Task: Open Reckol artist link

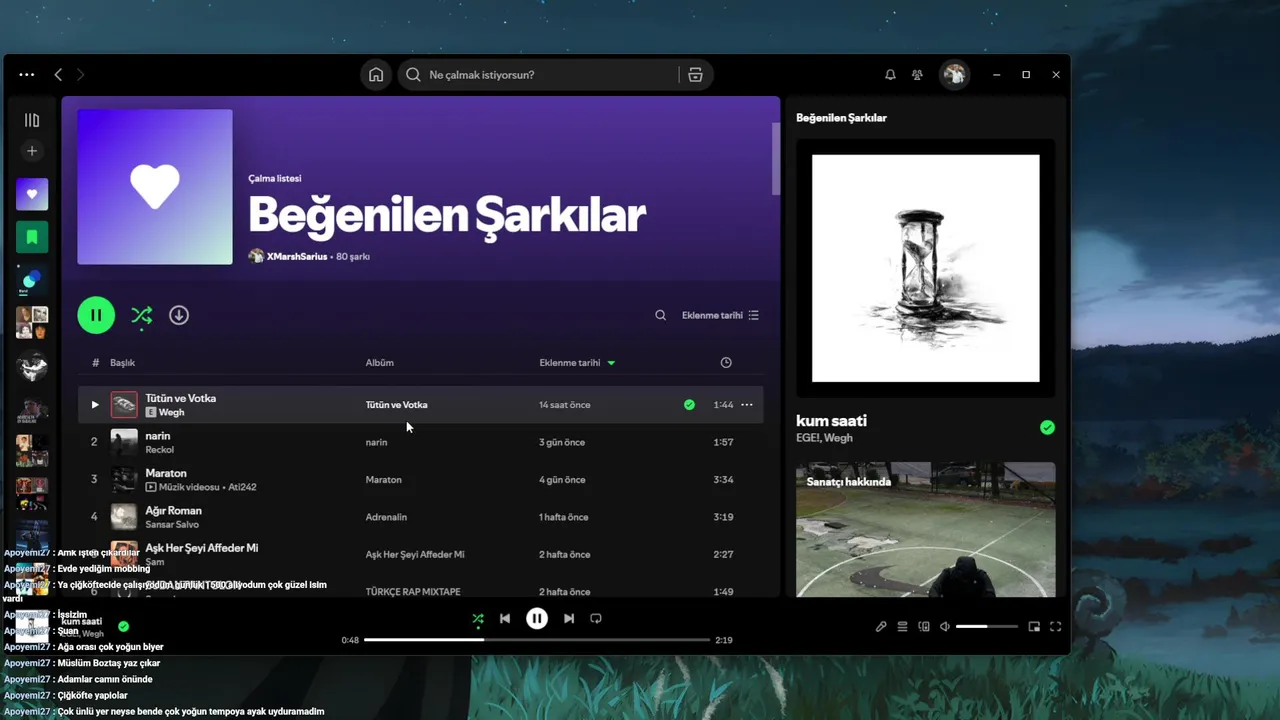Action: [x=160, y=450]
